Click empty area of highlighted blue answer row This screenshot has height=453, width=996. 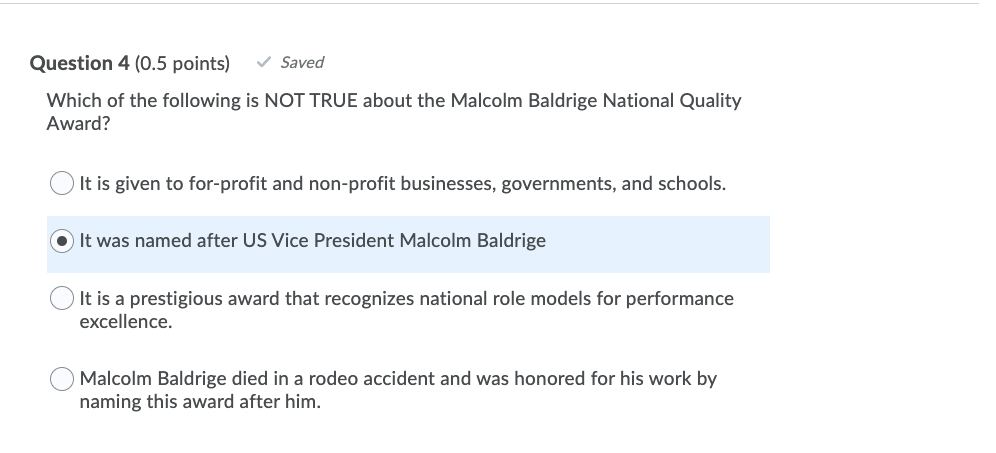point(660,243)
